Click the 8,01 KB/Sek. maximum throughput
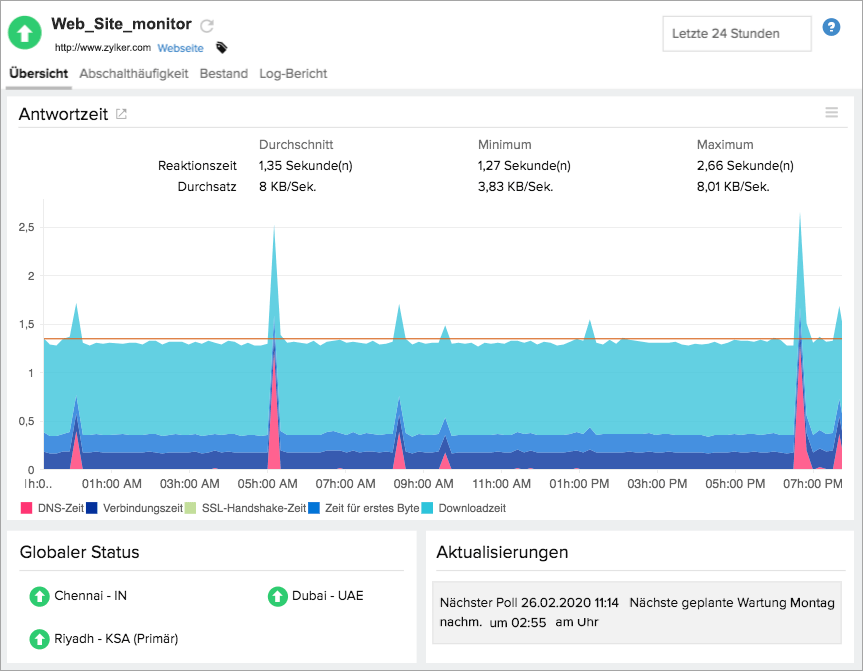This screenshot has height=671, width=863. click(x=733, y=187)
